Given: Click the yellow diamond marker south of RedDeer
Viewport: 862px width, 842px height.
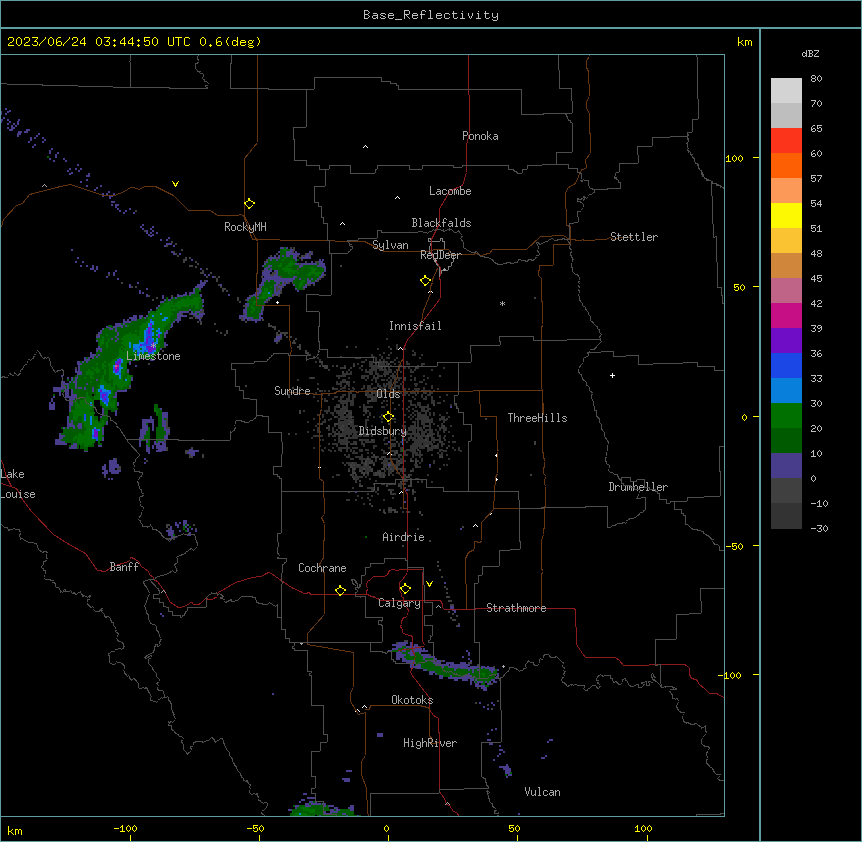Looking at the screenshot, I should point(426,281).
